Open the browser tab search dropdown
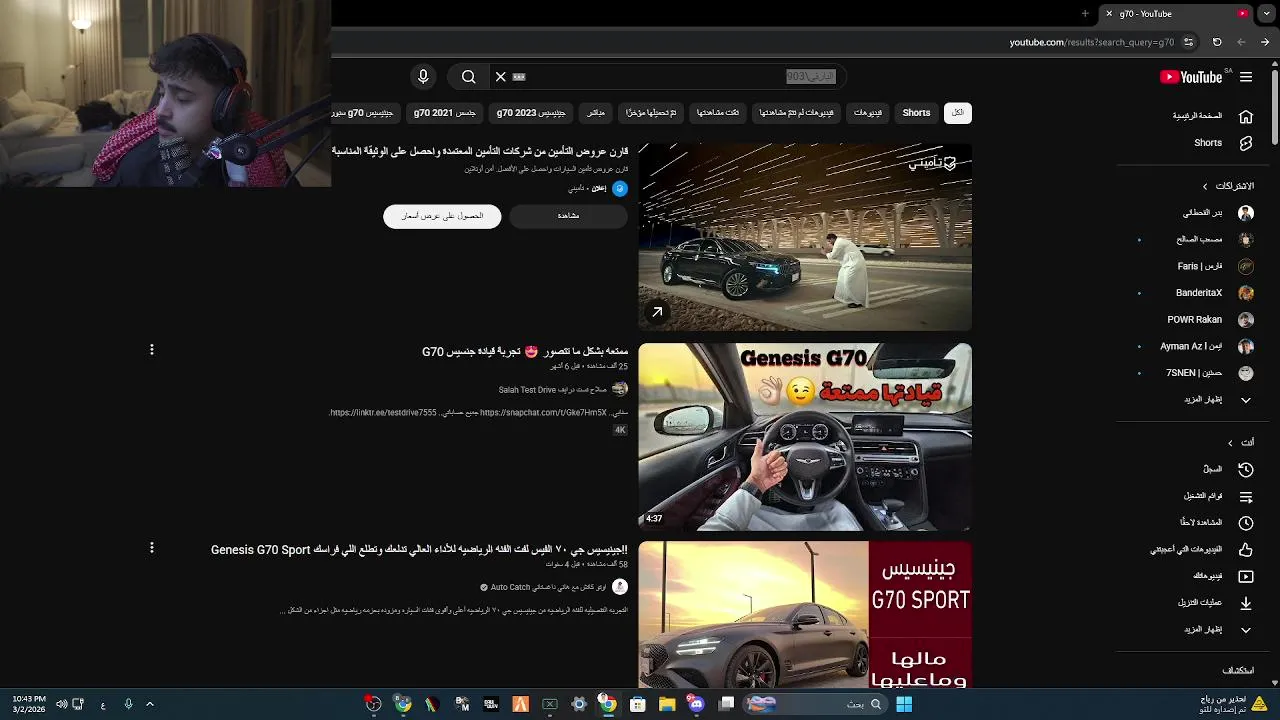This screenshot has height=720, width=1280. pos(1267,14)
